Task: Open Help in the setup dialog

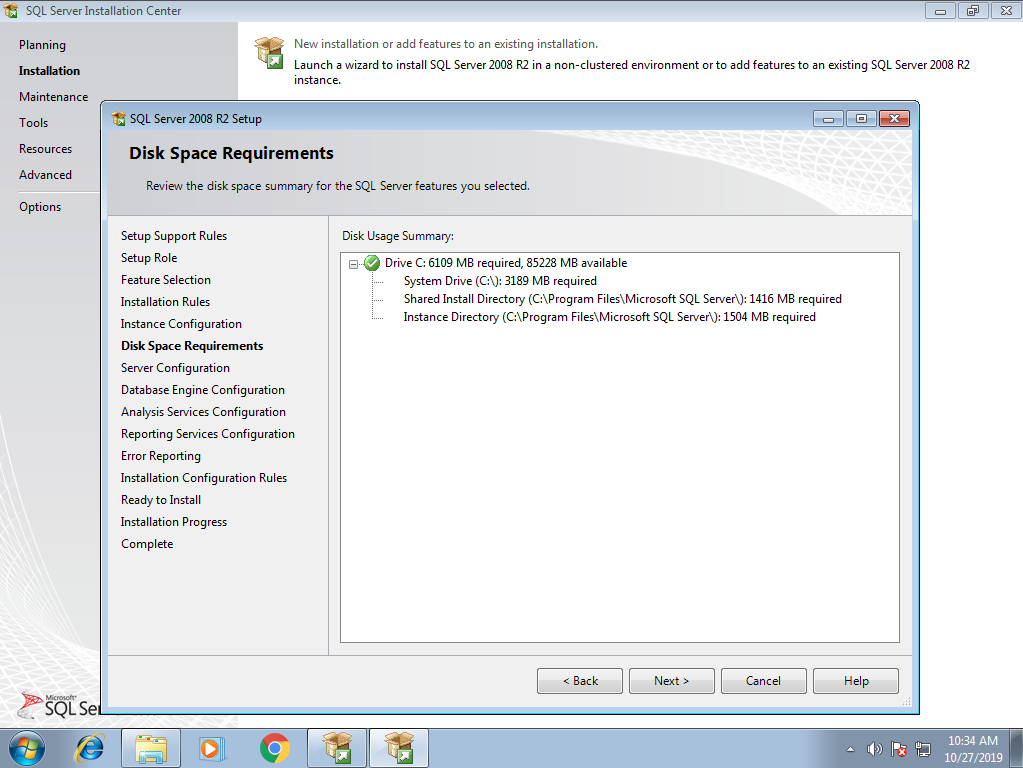Action: 855,681
